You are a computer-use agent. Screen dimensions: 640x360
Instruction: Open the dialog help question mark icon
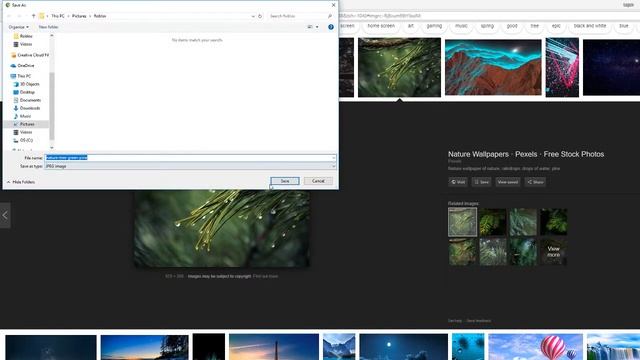(x=331, y=27)
